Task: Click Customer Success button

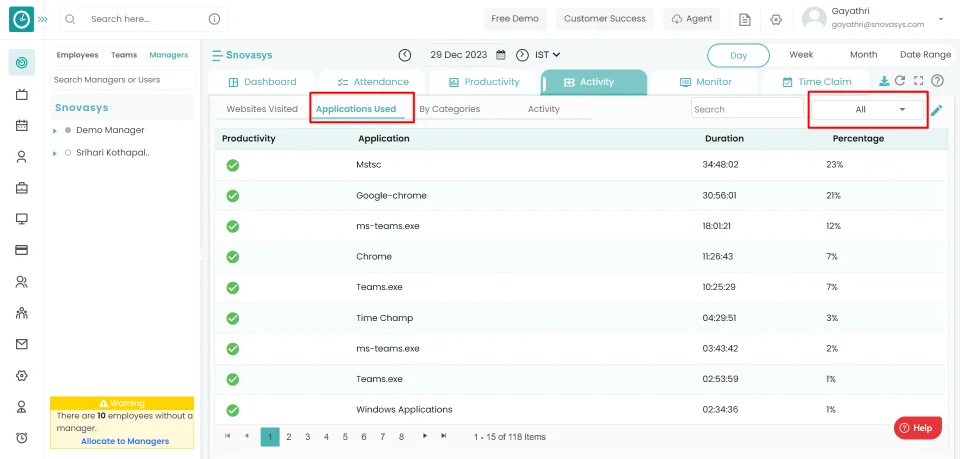Action: click(605, 19)
